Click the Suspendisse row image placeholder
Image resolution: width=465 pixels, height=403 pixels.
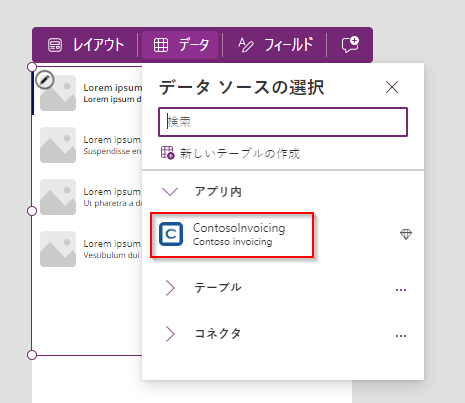pyautogui.click(x=58, y=145)
